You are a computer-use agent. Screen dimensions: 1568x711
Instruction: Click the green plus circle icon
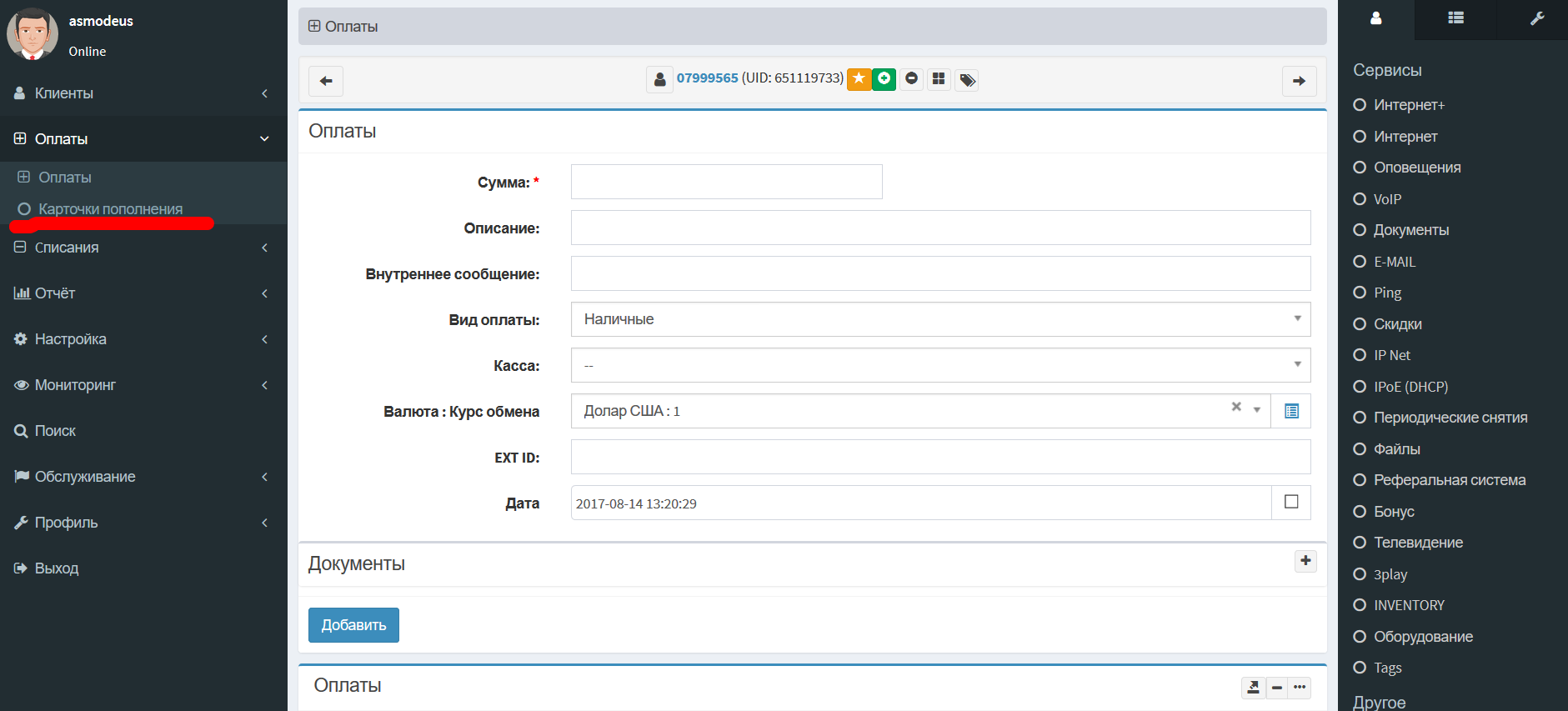tap(884, 79)
